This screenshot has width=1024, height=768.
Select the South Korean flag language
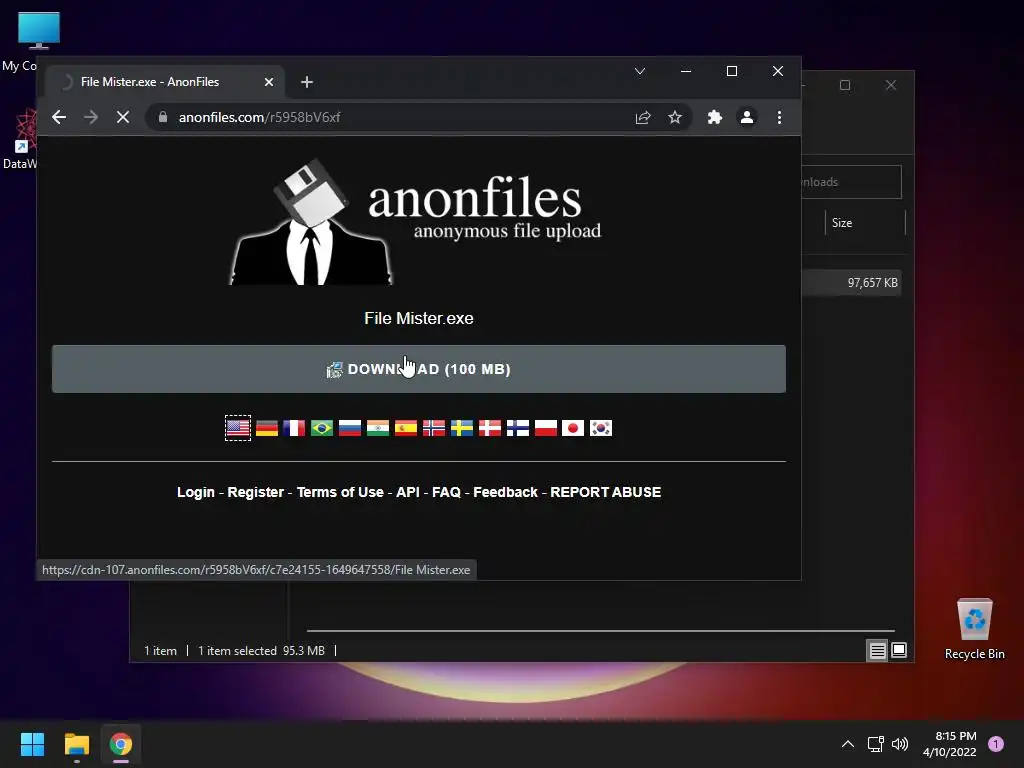tap(601, 428)
